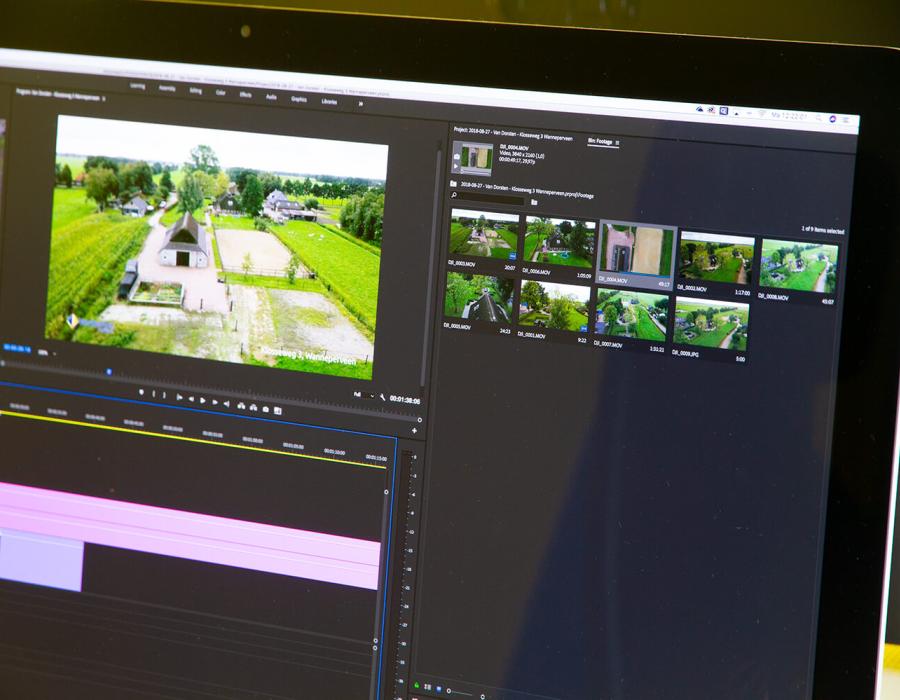
Task: Click the poster frame camera icon
Action: (457, 156)
